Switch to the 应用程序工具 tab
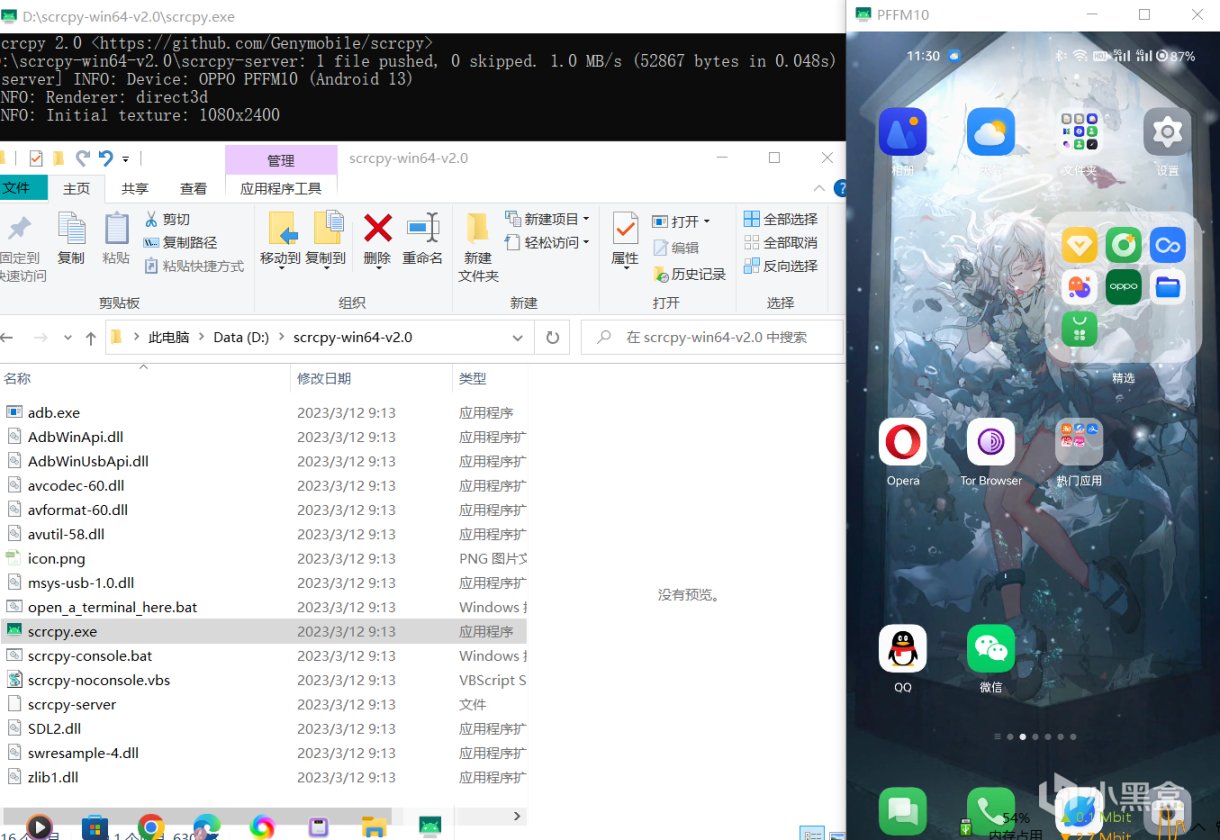Screen dimensions: 1220x840 281,188
